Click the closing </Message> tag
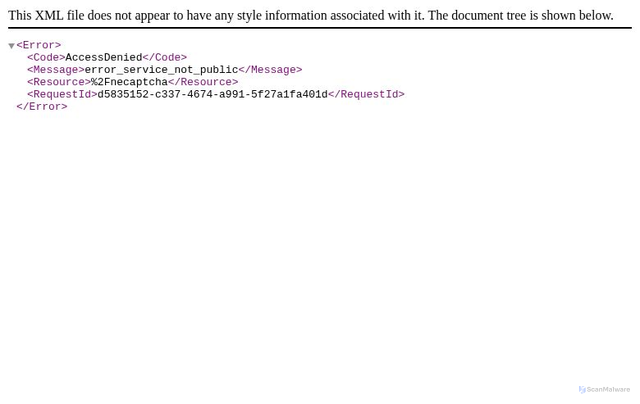The image size is (640, 404). [x=270, y=70]
